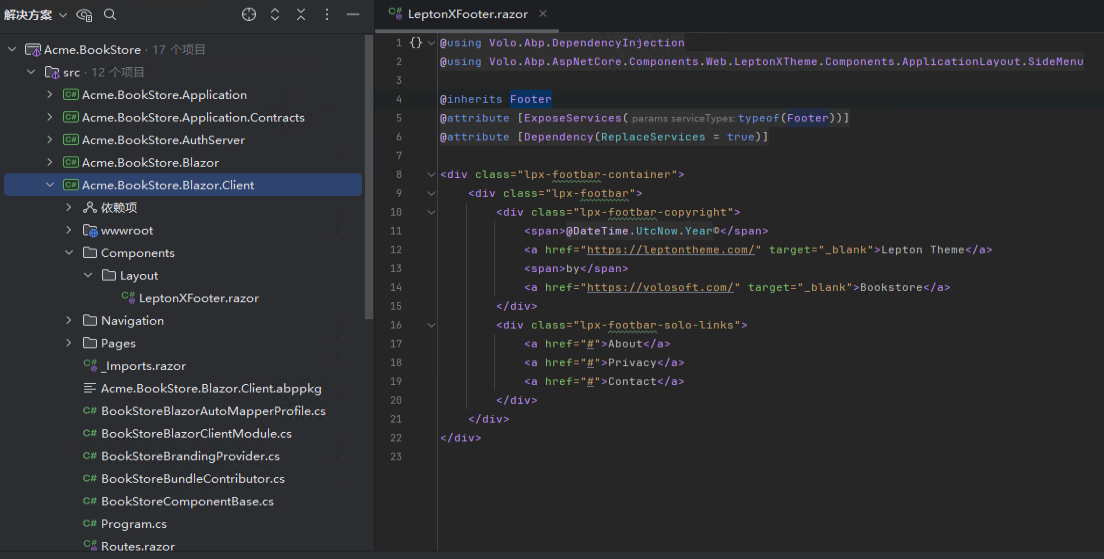Click the locate-in-solution target icon
The height and width of the screenshot is (559, 1104).
point(249,15)
